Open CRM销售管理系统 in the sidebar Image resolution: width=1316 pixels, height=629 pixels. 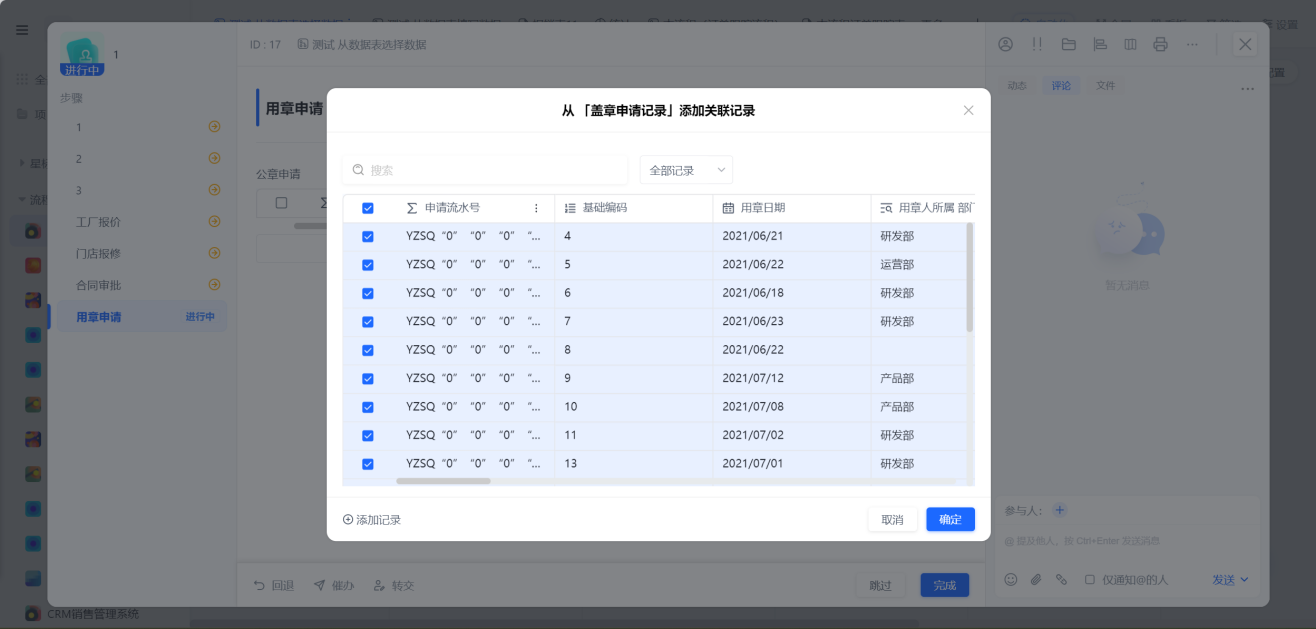coord(93,614)
